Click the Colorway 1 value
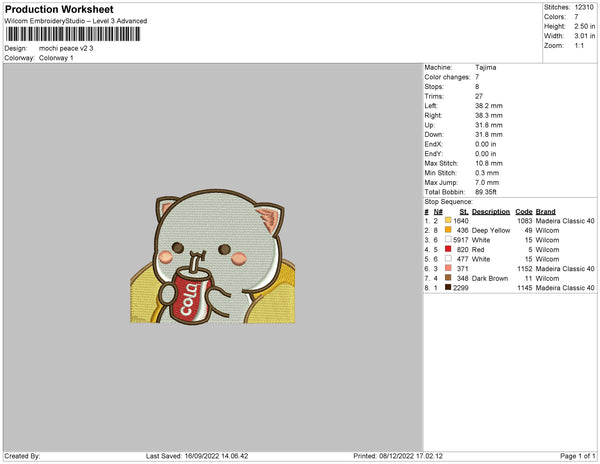 56,58
